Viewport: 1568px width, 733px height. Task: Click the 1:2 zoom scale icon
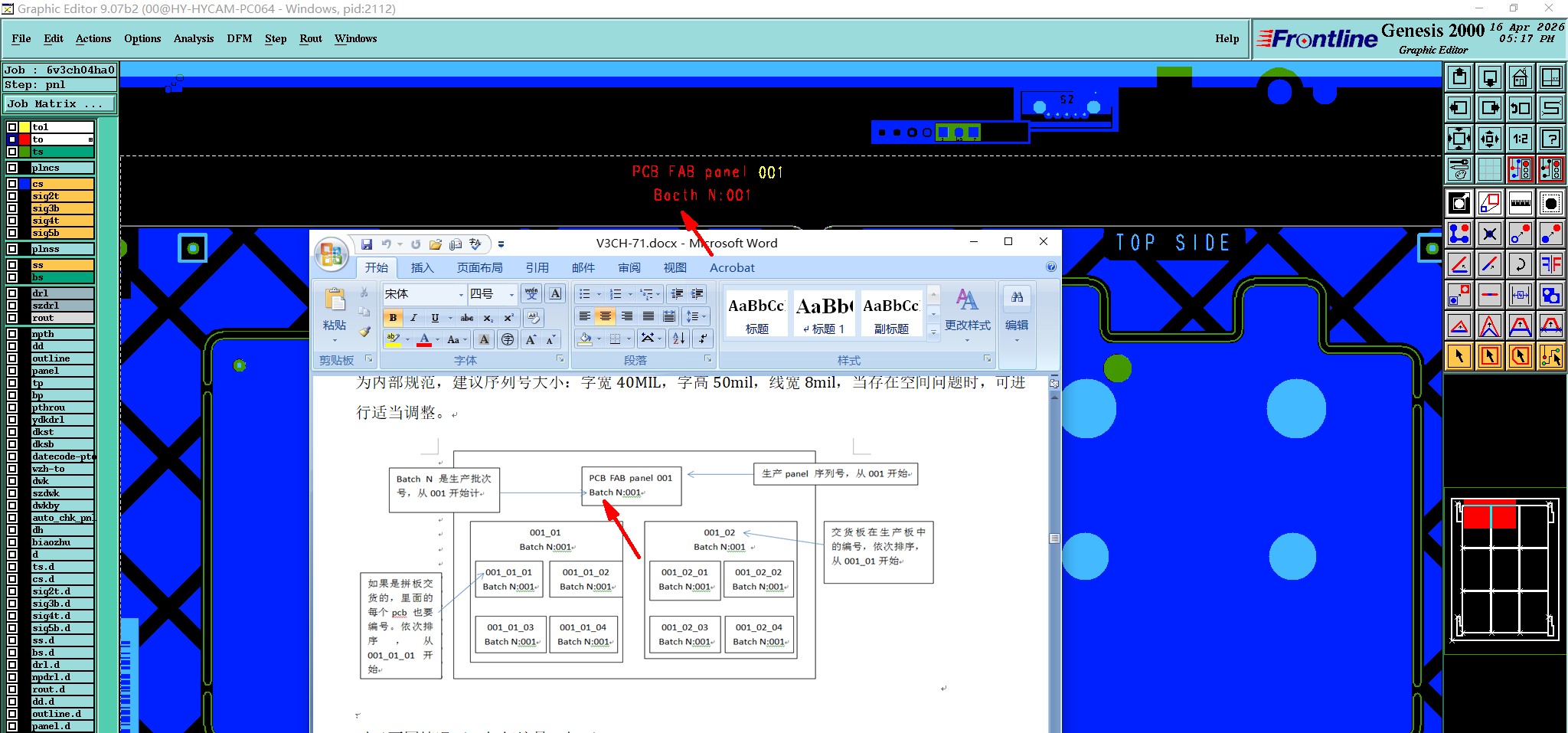tap(1521, 139)
